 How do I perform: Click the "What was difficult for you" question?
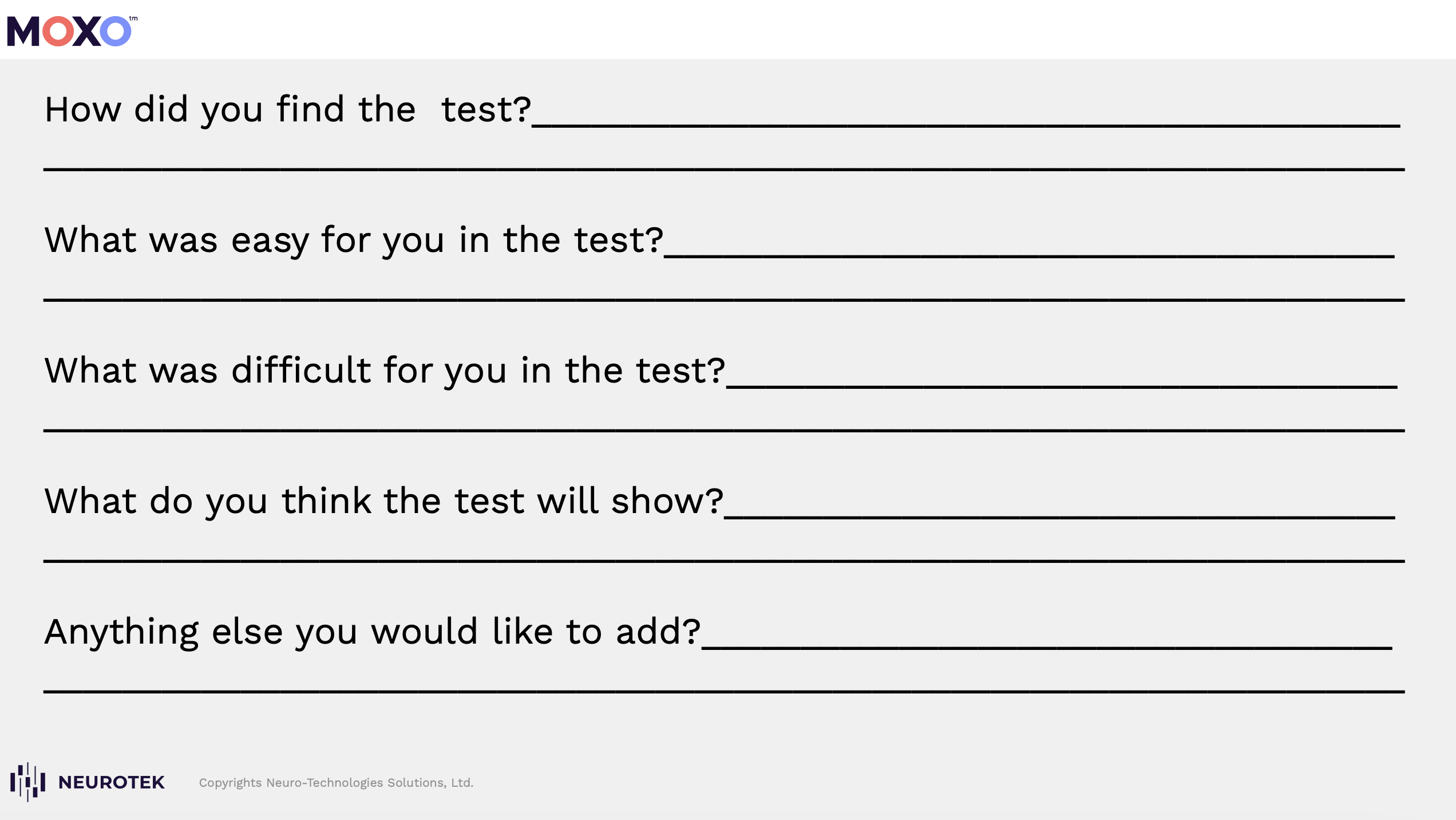click(x=385, y=370)
